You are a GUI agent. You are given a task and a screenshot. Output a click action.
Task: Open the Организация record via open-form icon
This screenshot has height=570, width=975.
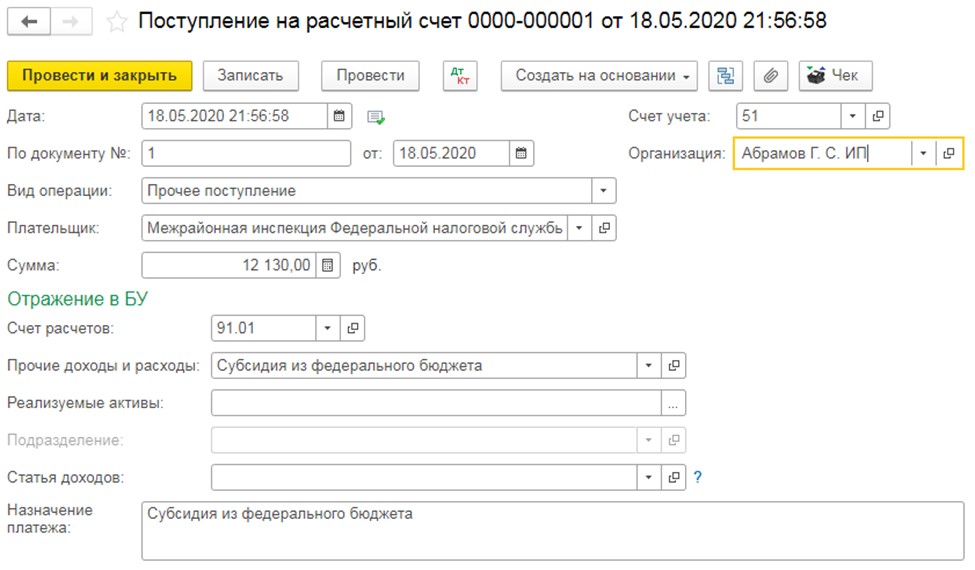pos(948,153)
